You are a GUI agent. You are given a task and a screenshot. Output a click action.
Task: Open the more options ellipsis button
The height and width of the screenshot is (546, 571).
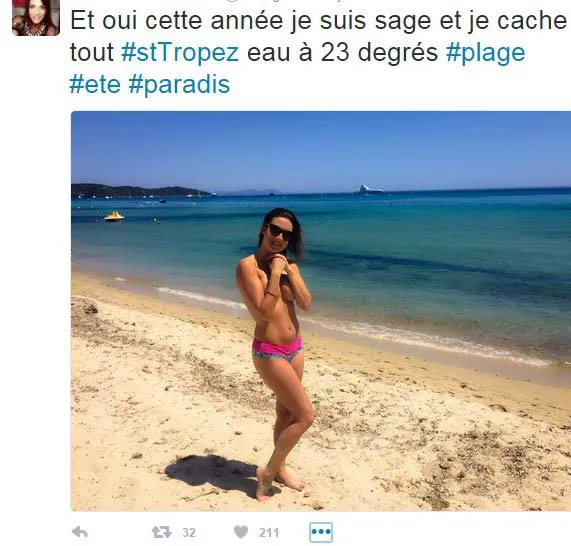pyautogui.click(x=321, y=532)
